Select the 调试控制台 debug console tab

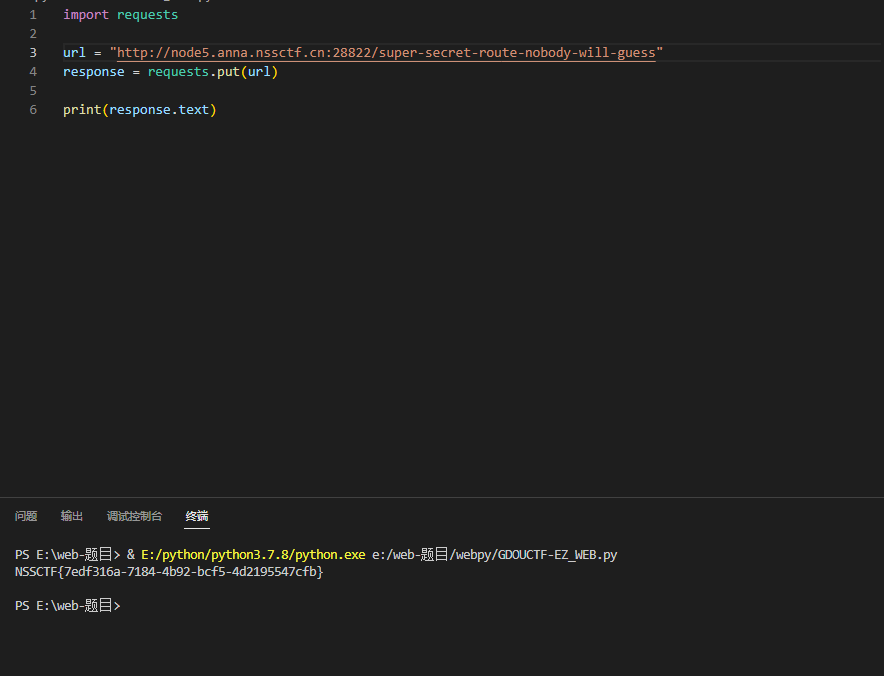tap(134, 516)
